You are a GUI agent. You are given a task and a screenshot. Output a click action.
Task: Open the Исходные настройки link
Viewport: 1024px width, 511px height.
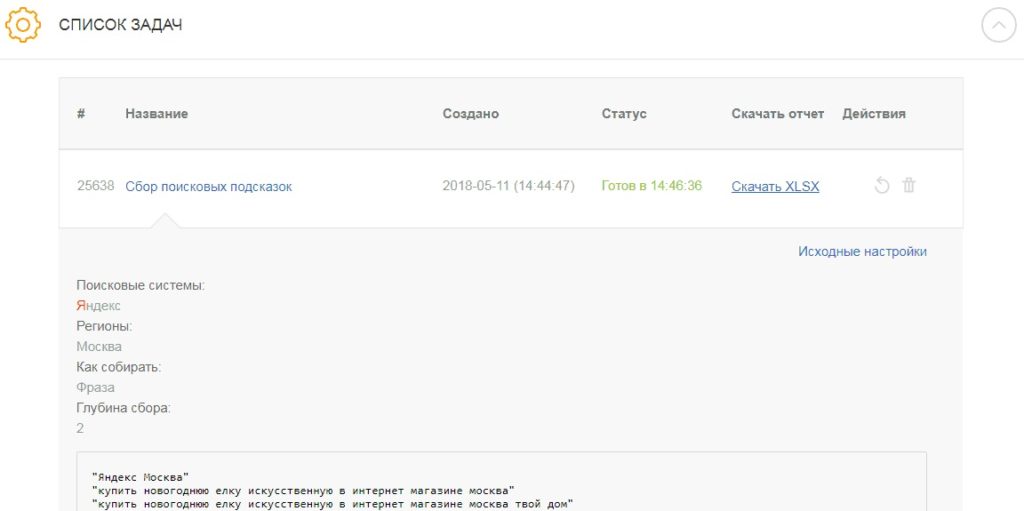862,252
